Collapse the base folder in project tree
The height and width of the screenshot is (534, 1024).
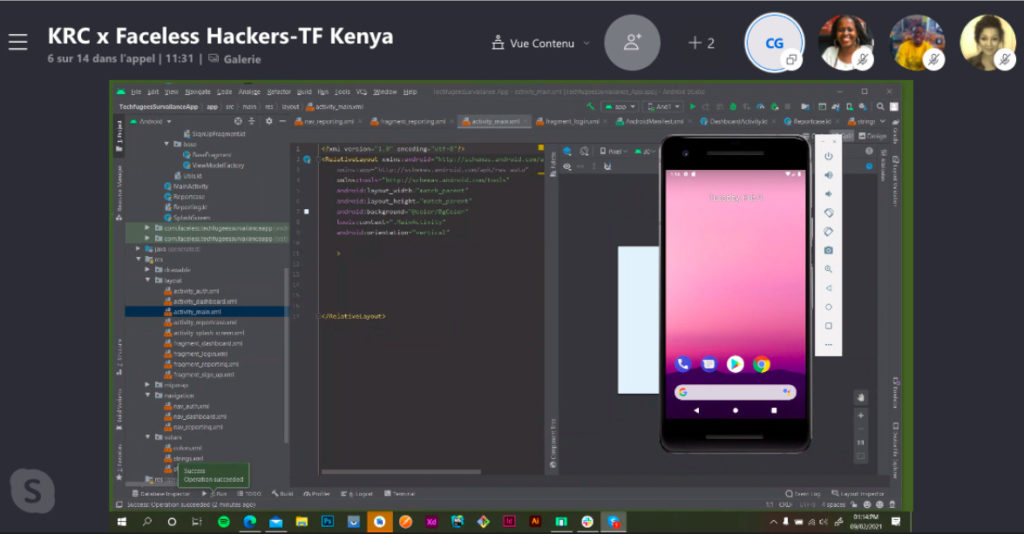[167, 144]
